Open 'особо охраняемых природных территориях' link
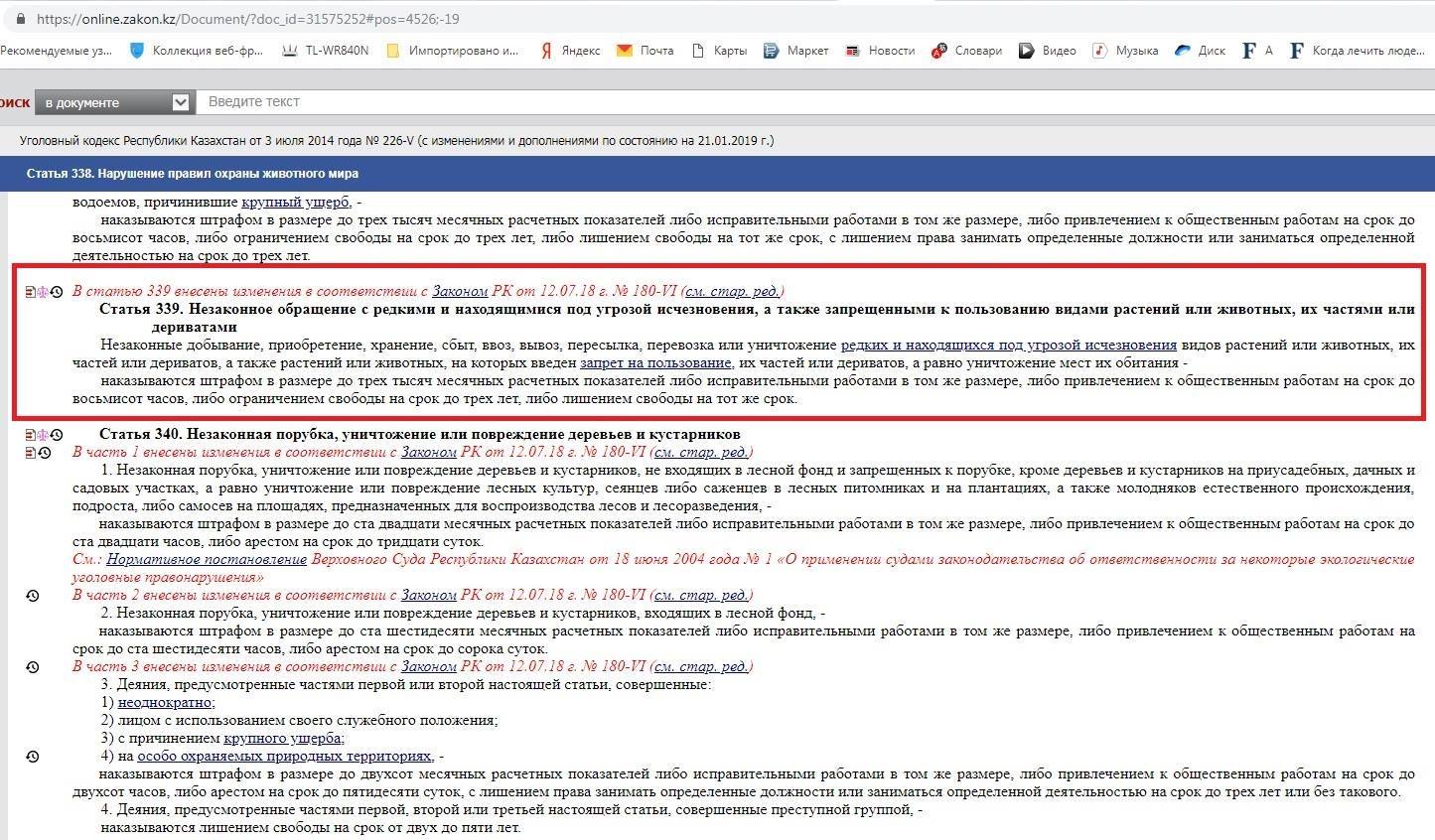1435x840 pixels. [284, 757]
